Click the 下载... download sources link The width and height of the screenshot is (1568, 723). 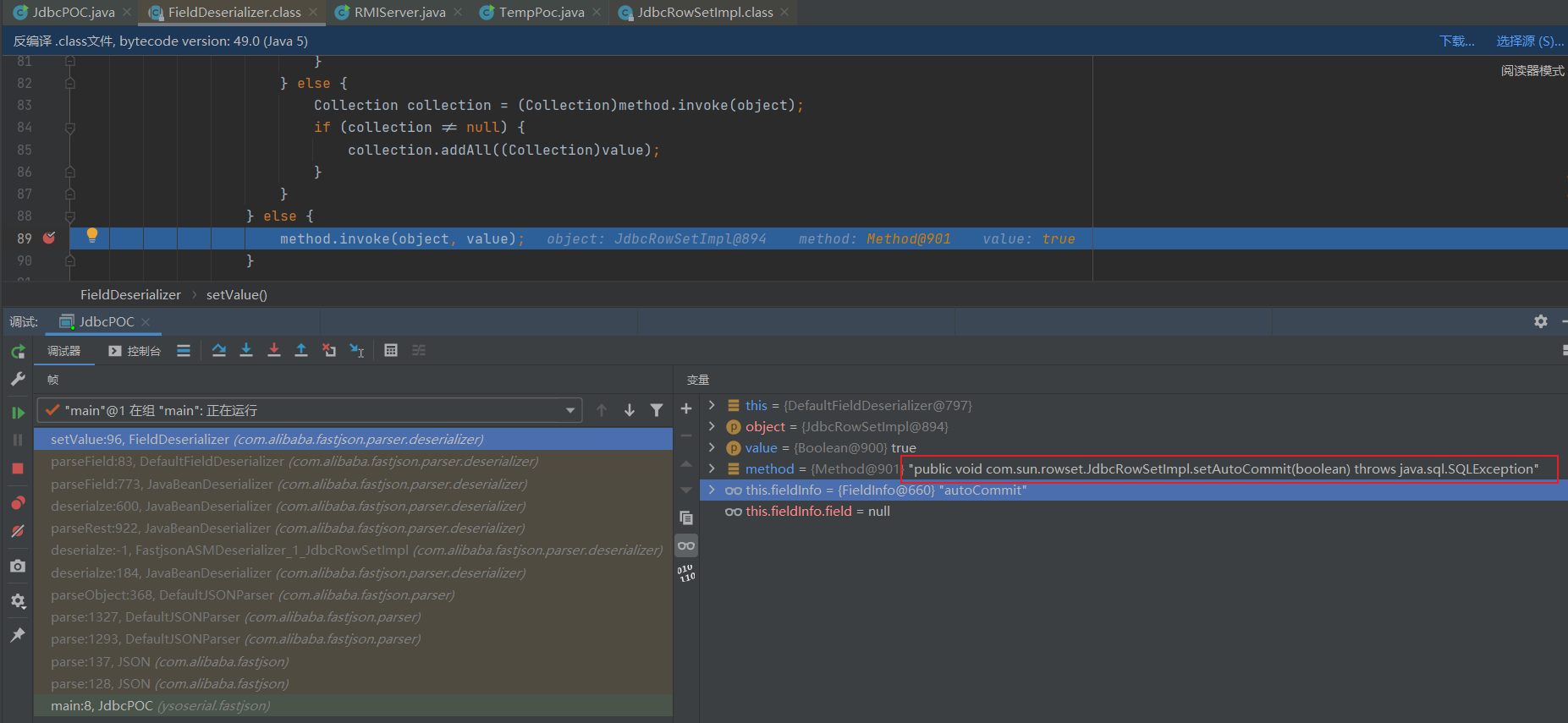coord(1456,41)
